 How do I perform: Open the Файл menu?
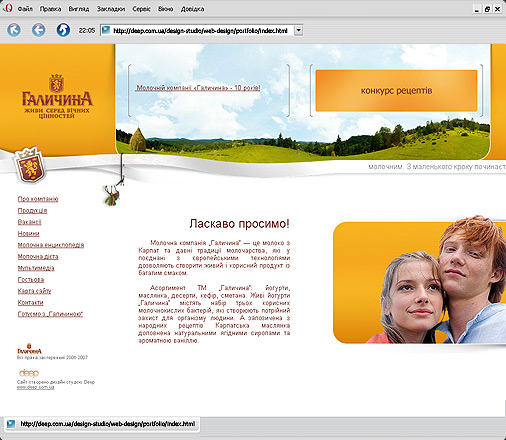tap(25, 9)
